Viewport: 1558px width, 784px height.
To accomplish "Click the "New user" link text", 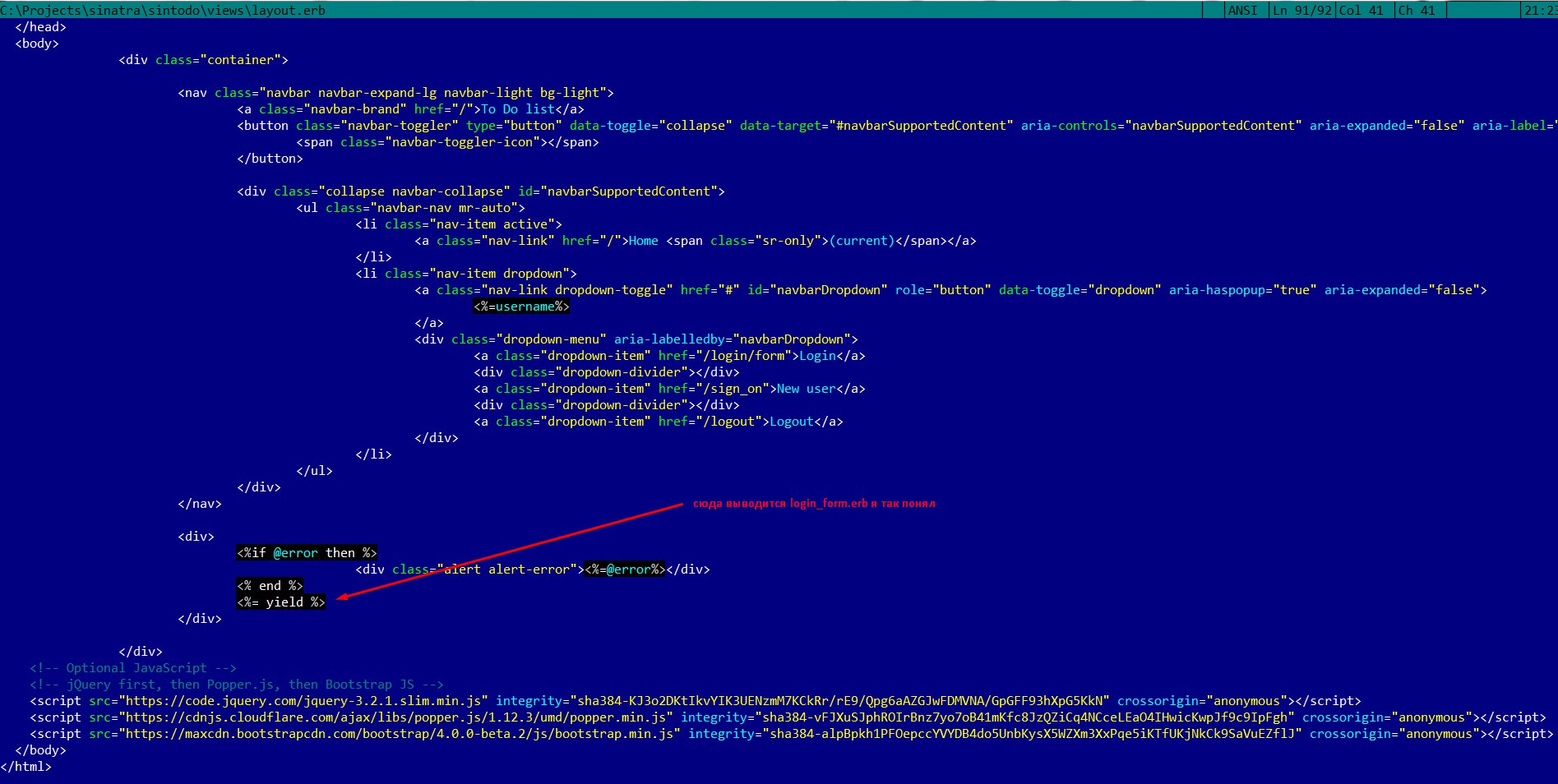I will (807, 389).
